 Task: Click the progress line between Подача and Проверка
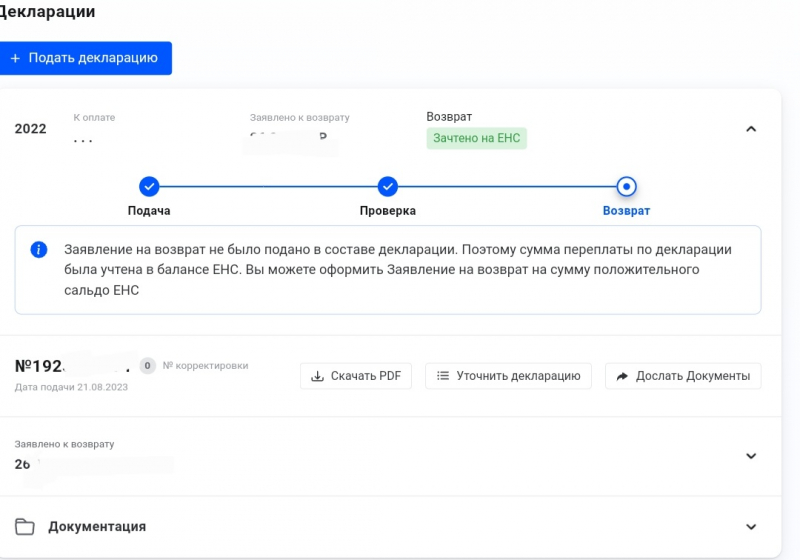tap(268, 186)
